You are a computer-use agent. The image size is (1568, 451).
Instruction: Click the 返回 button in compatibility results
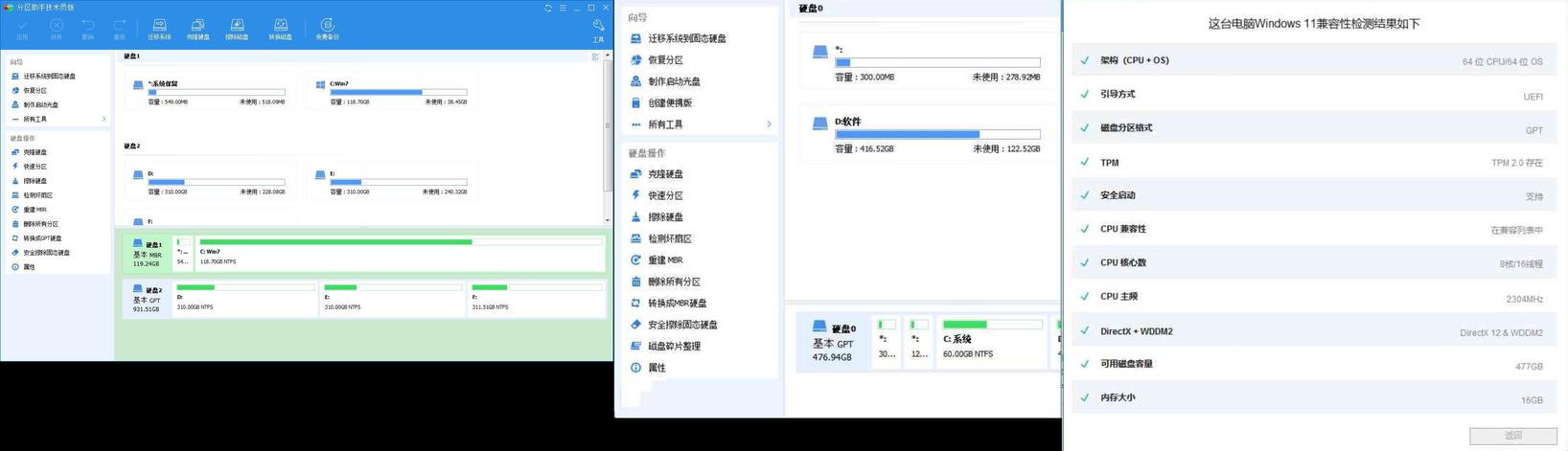point(1513,436)
